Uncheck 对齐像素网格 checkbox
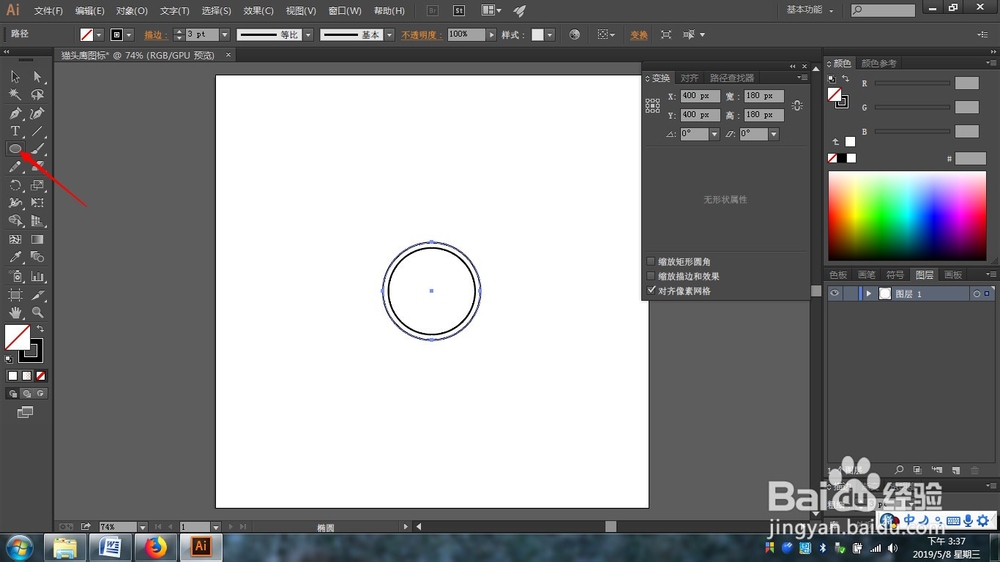 tap(651, 290)
